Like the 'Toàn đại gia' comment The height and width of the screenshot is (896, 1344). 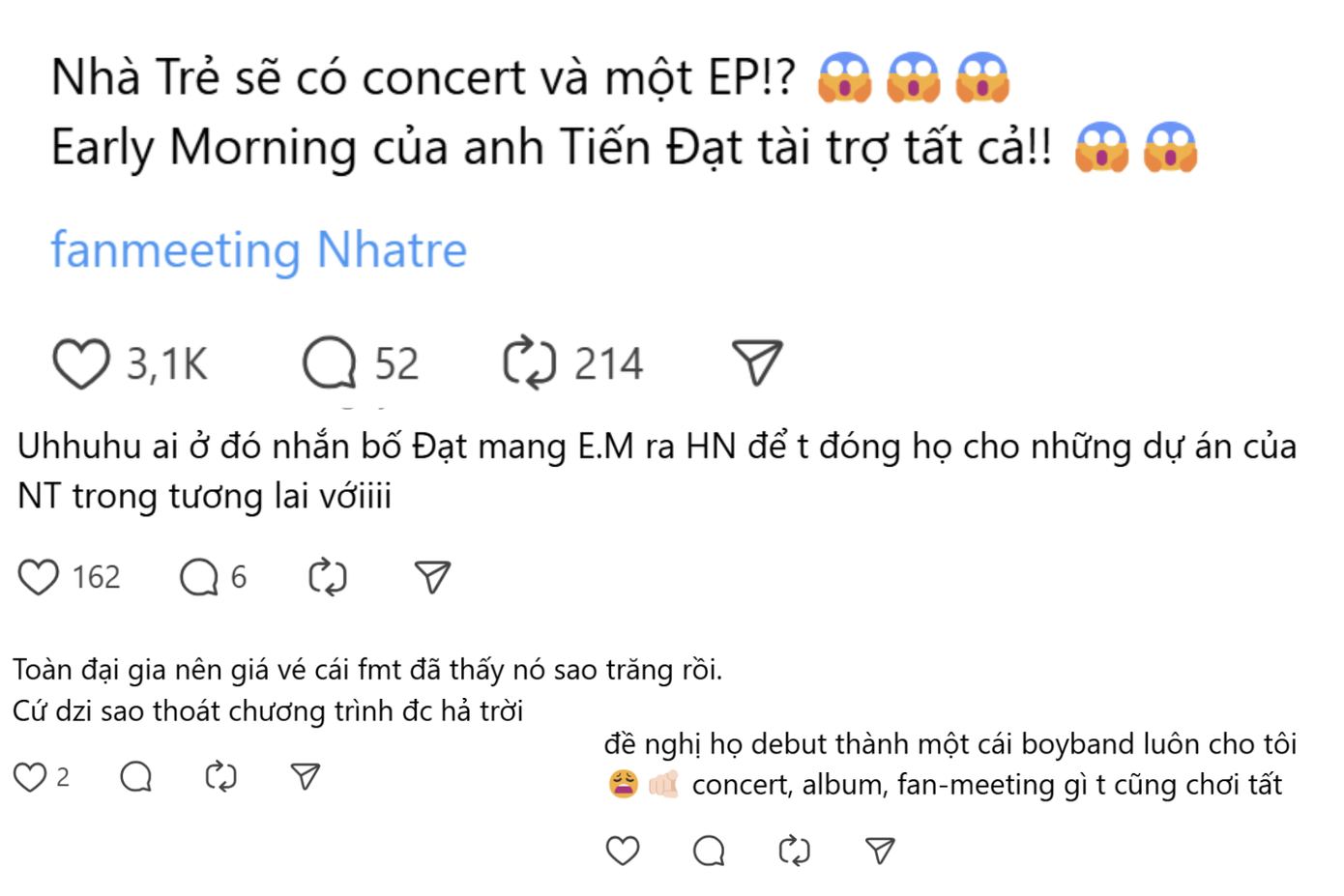(x=30, y=776)
